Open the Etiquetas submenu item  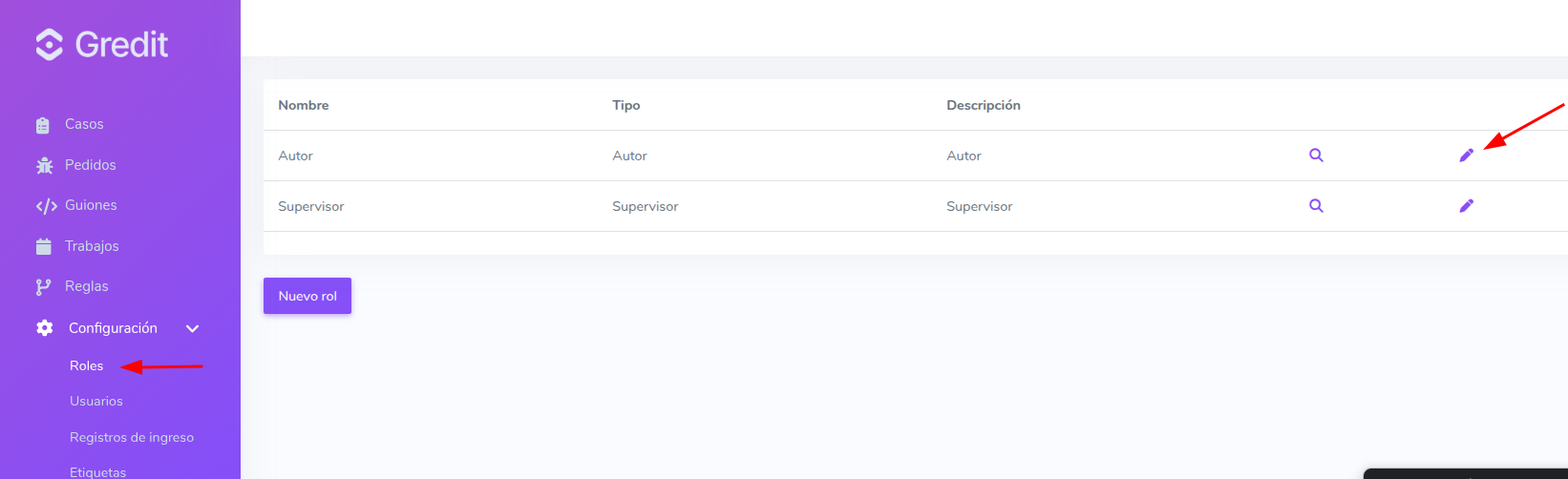point(97,472)
